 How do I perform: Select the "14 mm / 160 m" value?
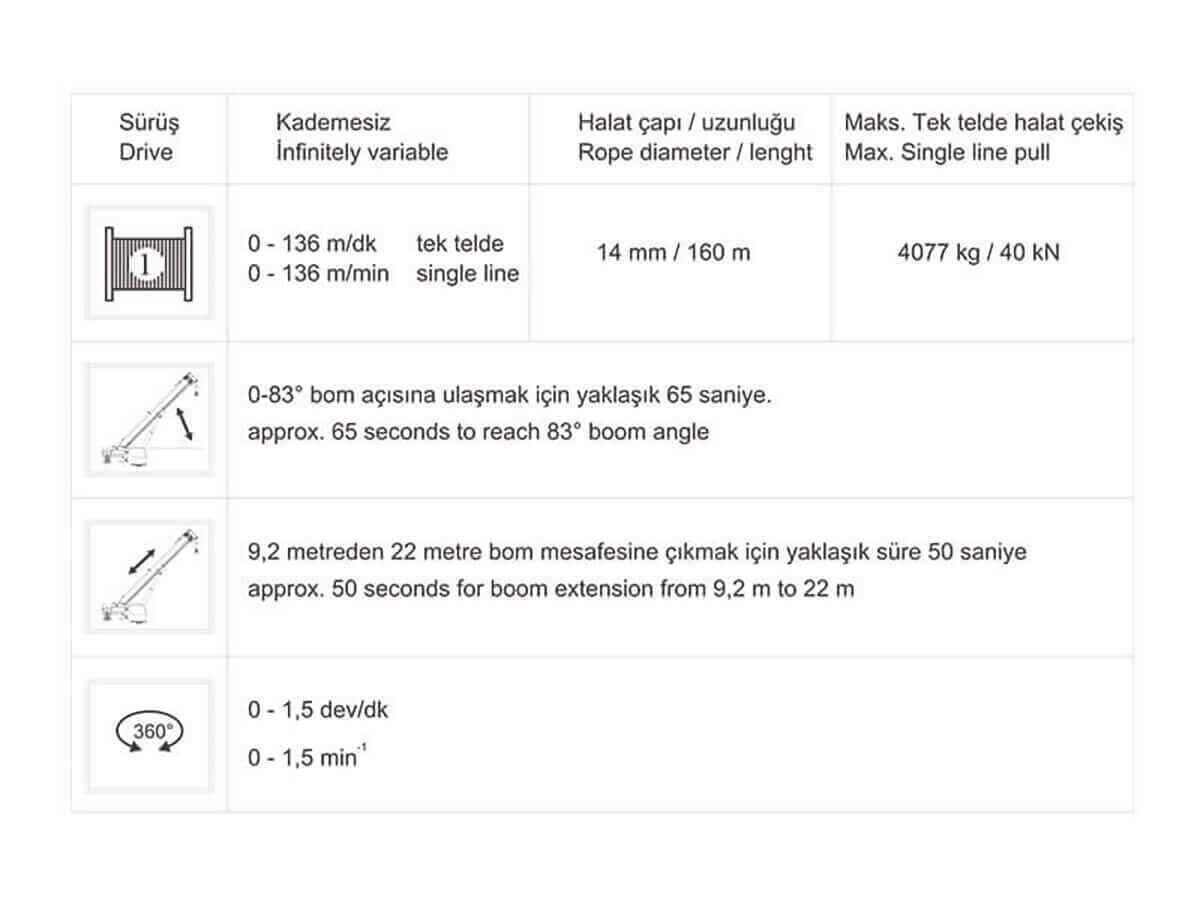coord(673,252)
